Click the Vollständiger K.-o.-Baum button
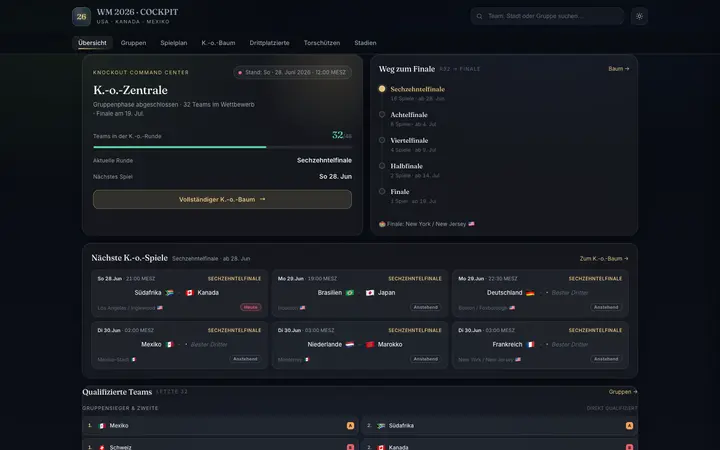The image size is (720, 450). point(222,199)
